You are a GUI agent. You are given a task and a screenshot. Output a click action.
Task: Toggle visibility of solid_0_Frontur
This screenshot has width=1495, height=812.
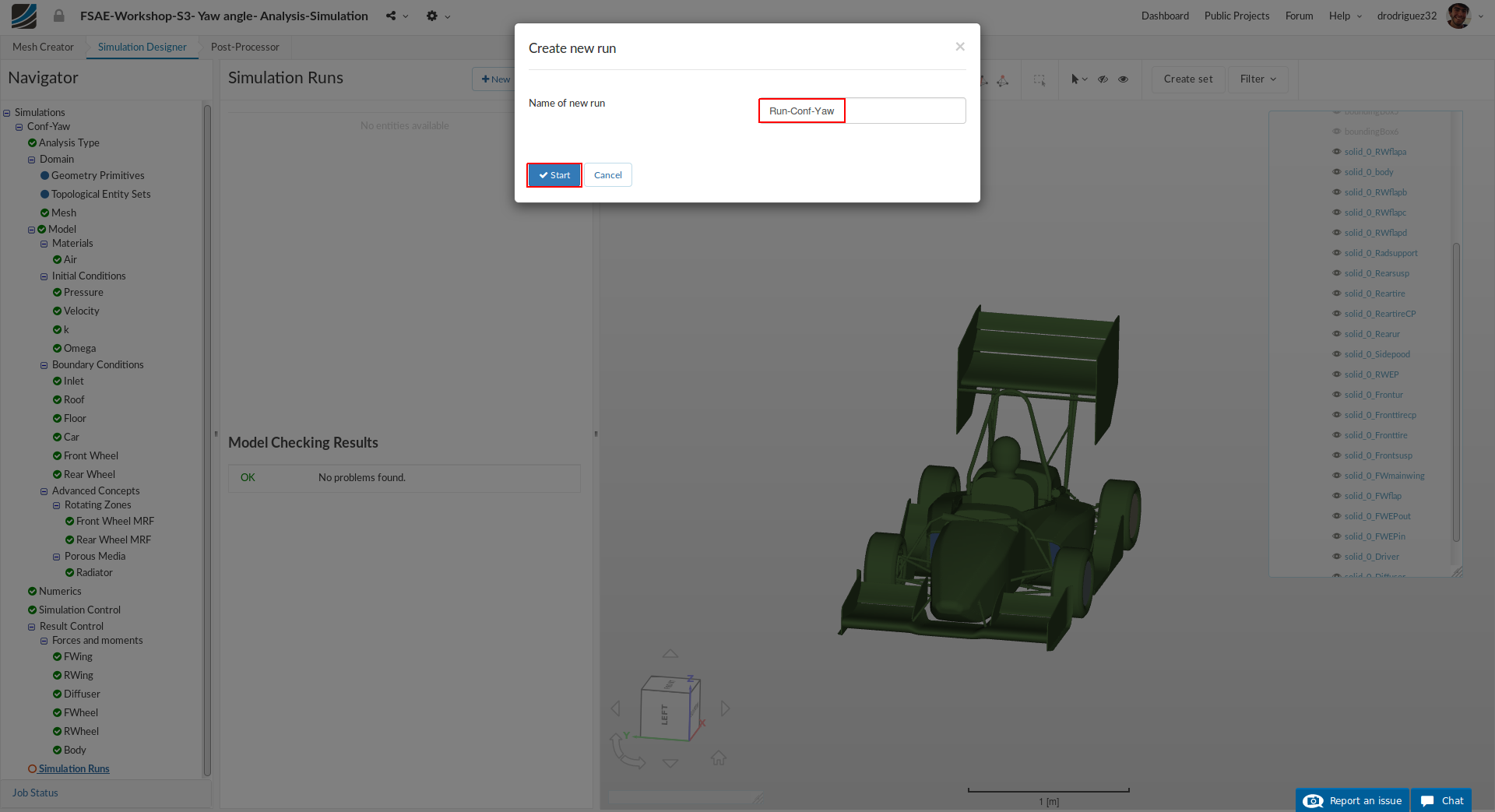coord(1337,395)
